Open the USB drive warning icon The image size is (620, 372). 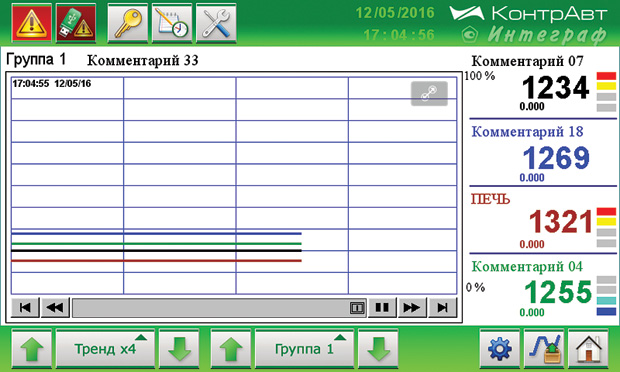click(x=76, y=23)
